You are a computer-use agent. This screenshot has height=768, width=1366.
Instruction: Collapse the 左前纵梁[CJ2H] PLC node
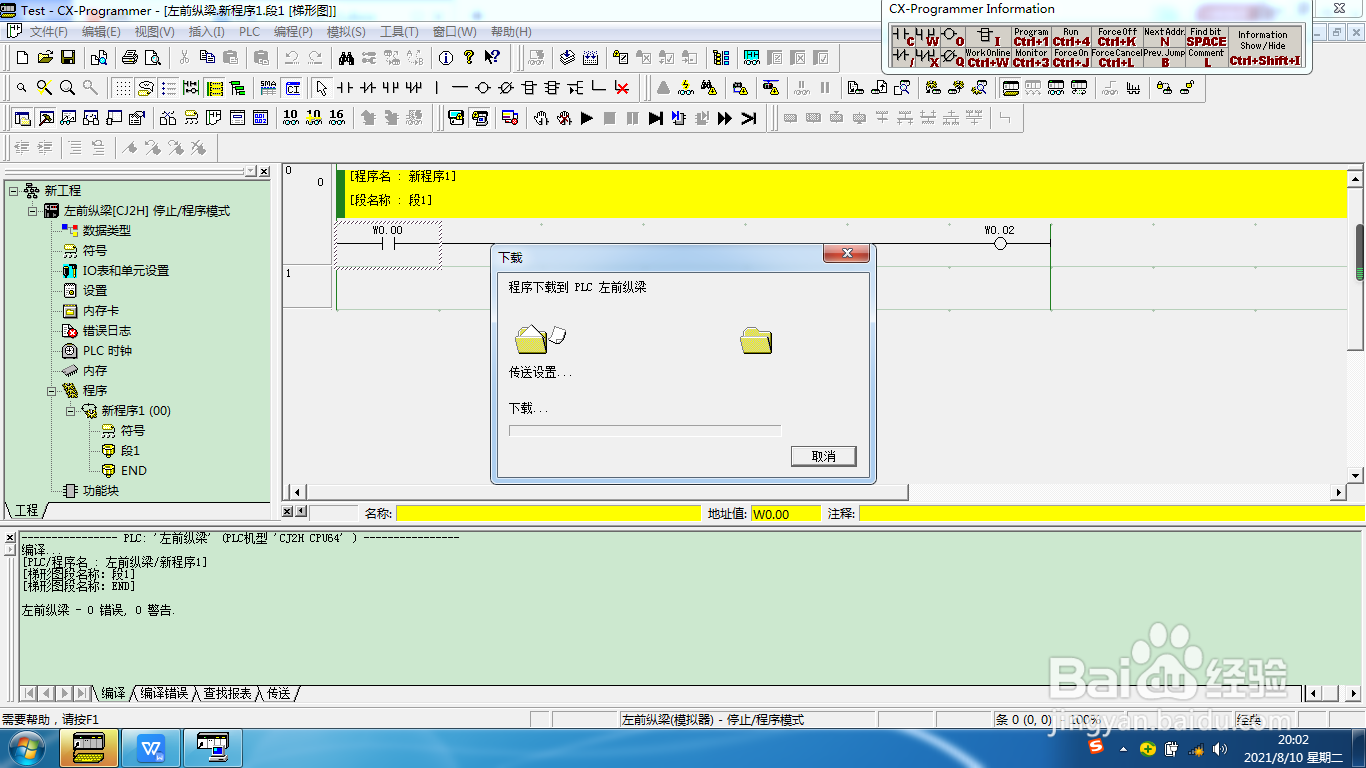pos(32,211)
